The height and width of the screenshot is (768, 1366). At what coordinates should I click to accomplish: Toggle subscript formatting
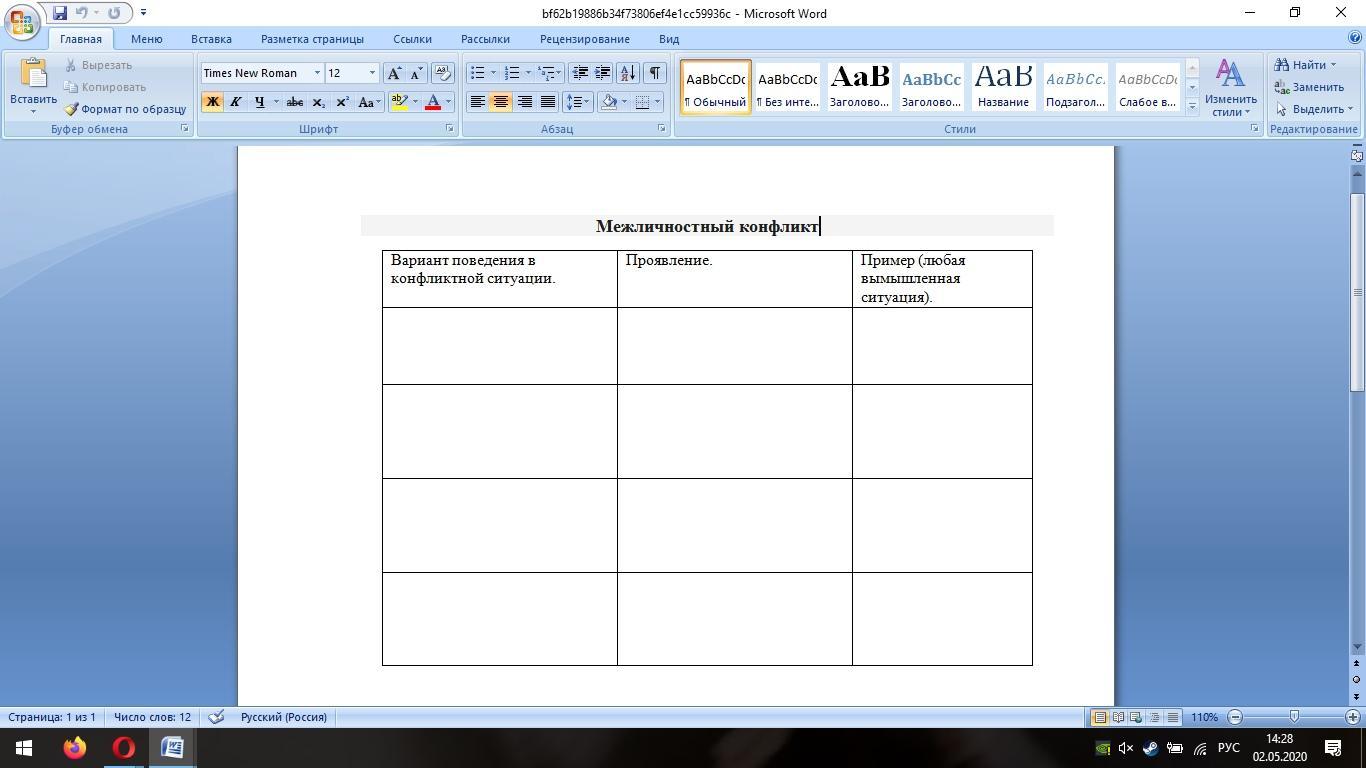318,102
